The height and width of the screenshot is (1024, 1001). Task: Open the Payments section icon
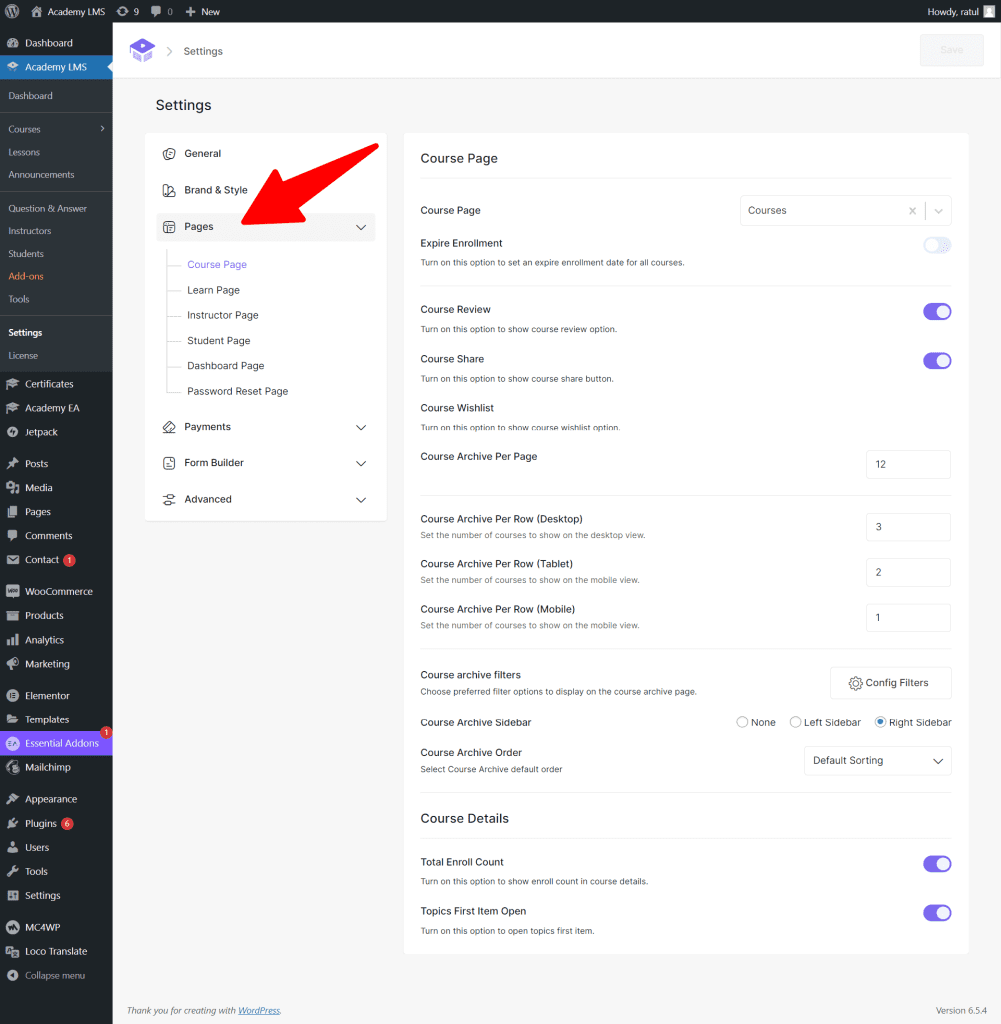(168, 427)
